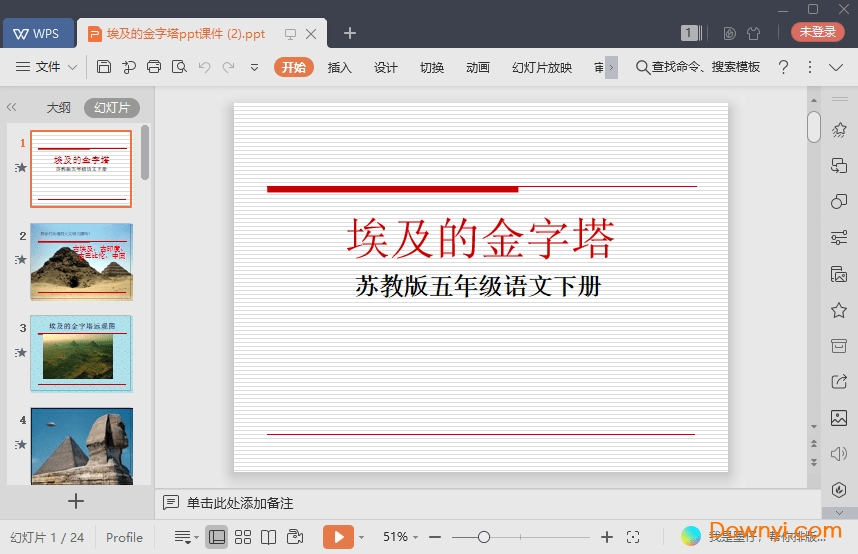
Task: Open the more options vertical dots menu
Action: [810, 67]
